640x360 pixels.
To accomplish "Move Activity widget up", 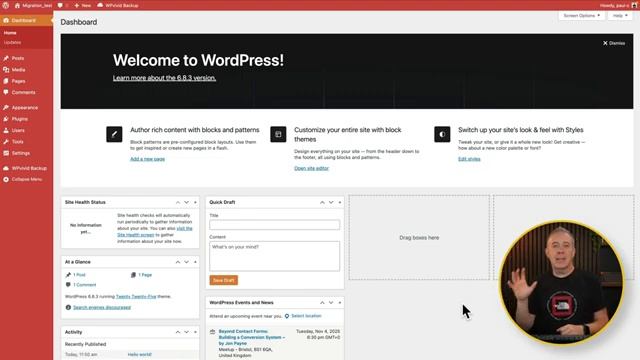I will [x=178, y=332].
